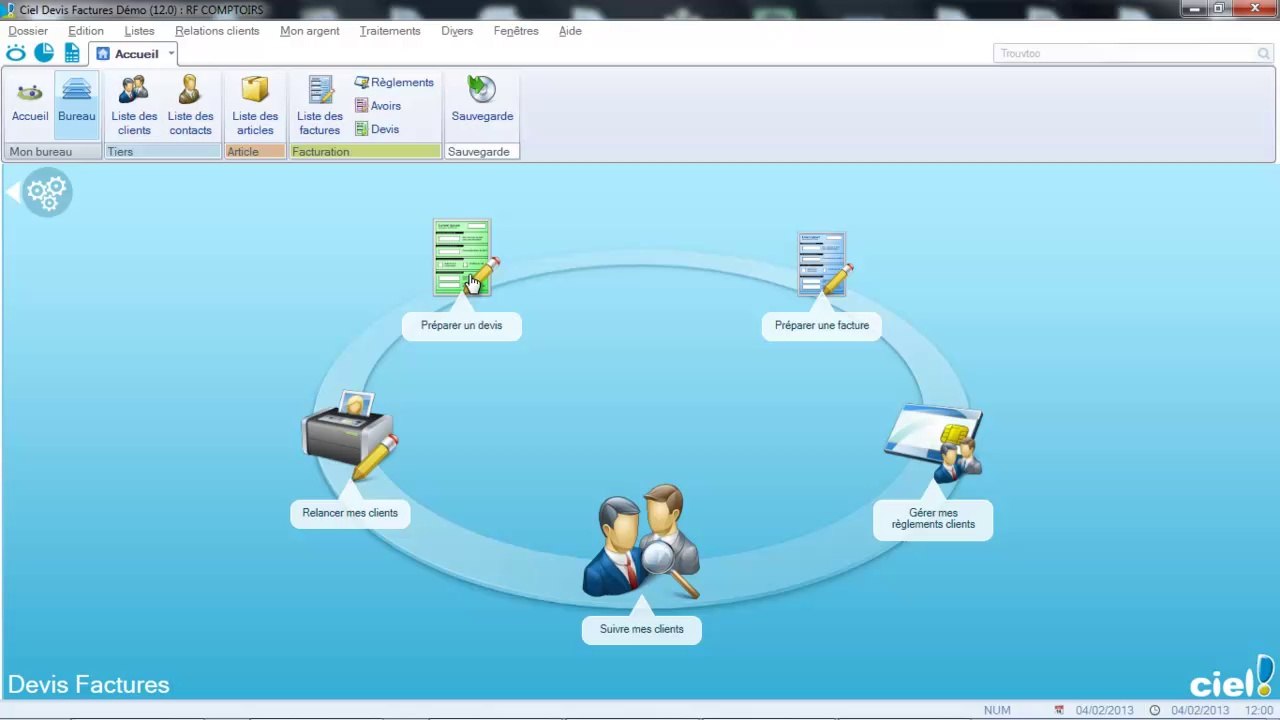This screenshot has width=1280, height=720.
Task: Expand dropdown arrow beside Accueil tab
Action: point(172,54)
